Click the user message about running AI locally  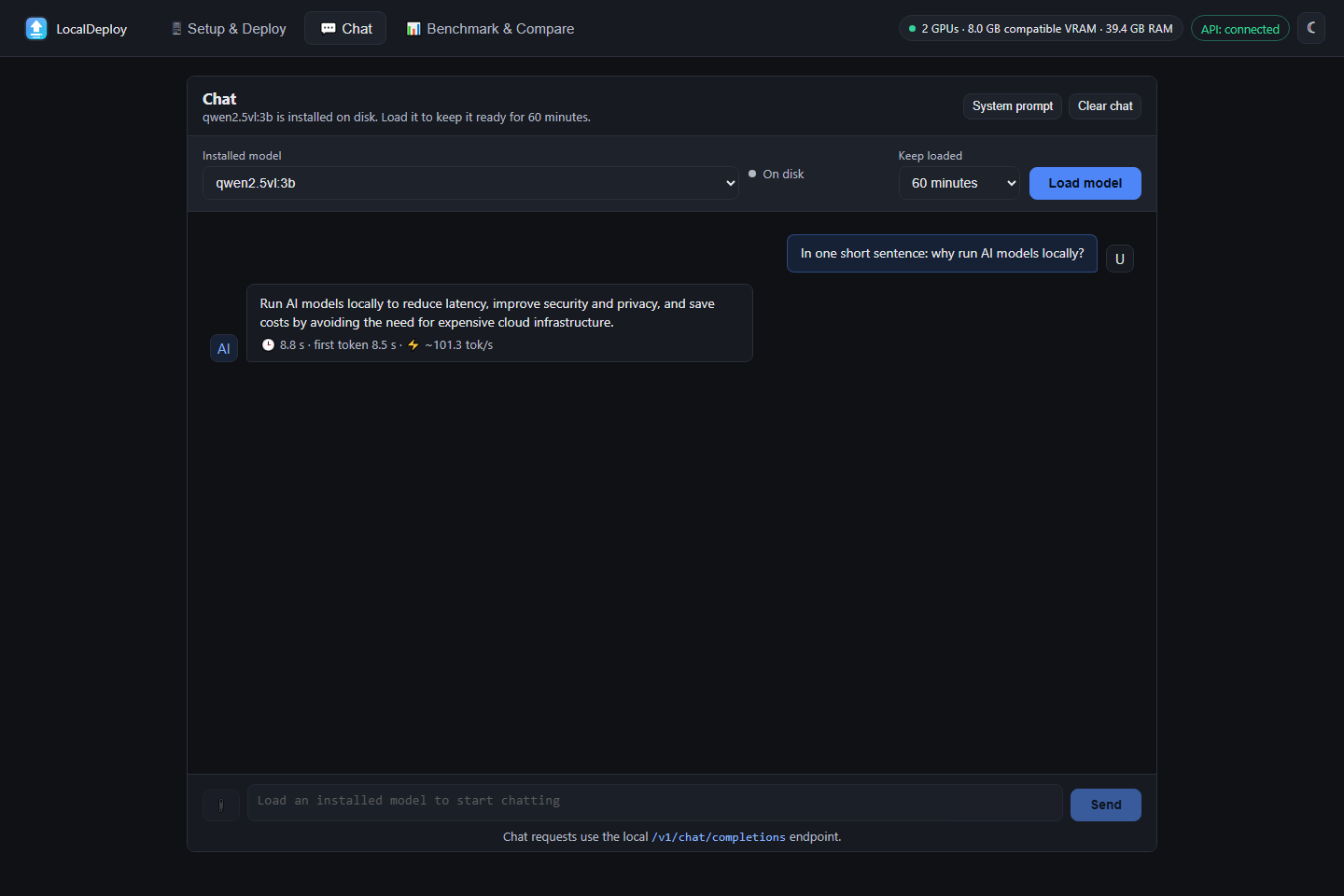[x=942, y=254]
